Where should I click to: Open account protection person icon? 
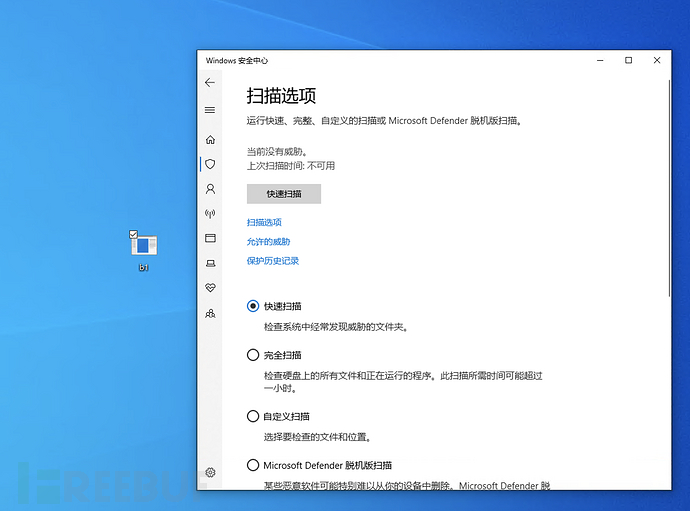[210, 189]
